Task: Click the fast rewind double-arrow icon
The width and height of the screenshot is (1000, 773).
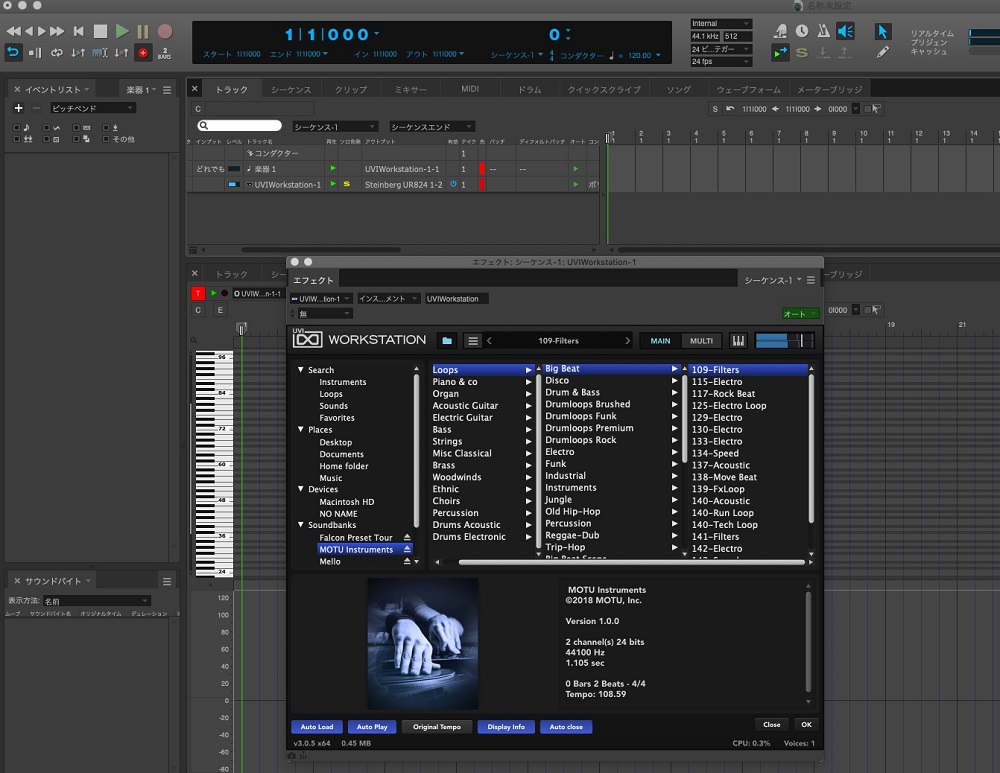Action: [x=13, y=31]
